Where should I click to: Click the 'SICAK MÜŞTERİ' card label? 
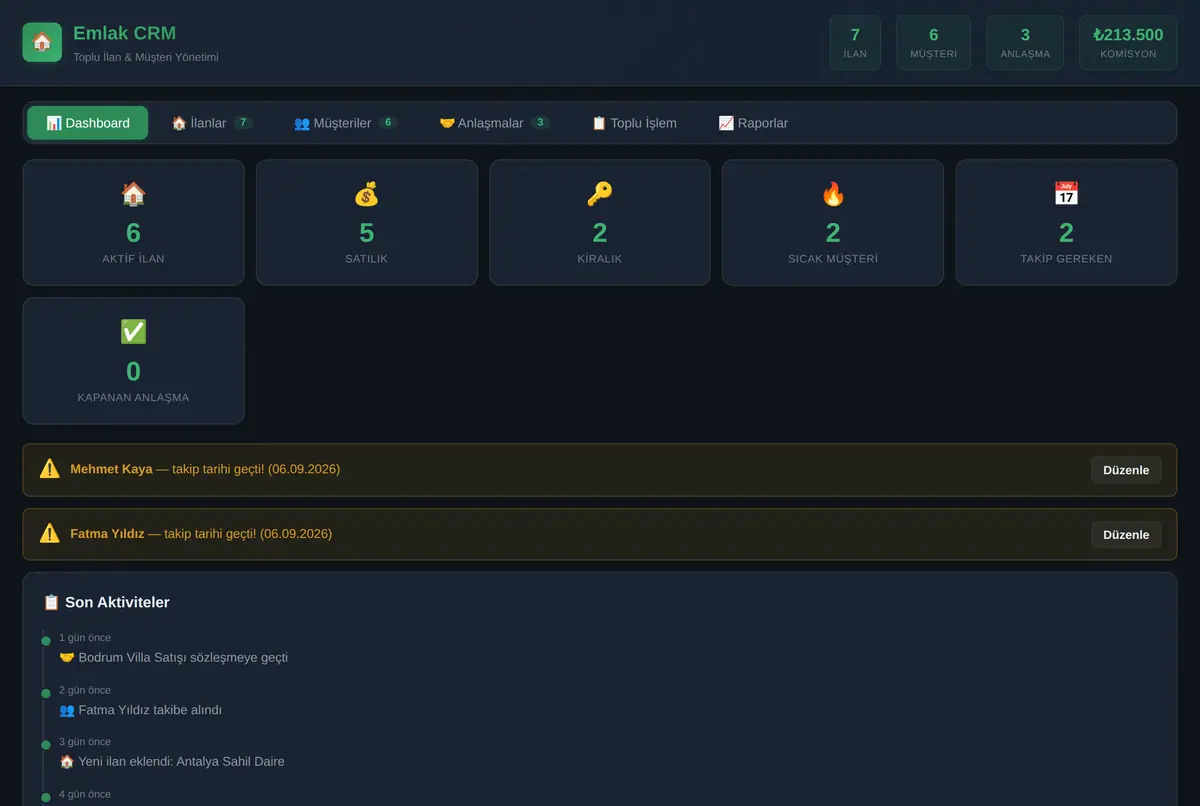(833, 259)
